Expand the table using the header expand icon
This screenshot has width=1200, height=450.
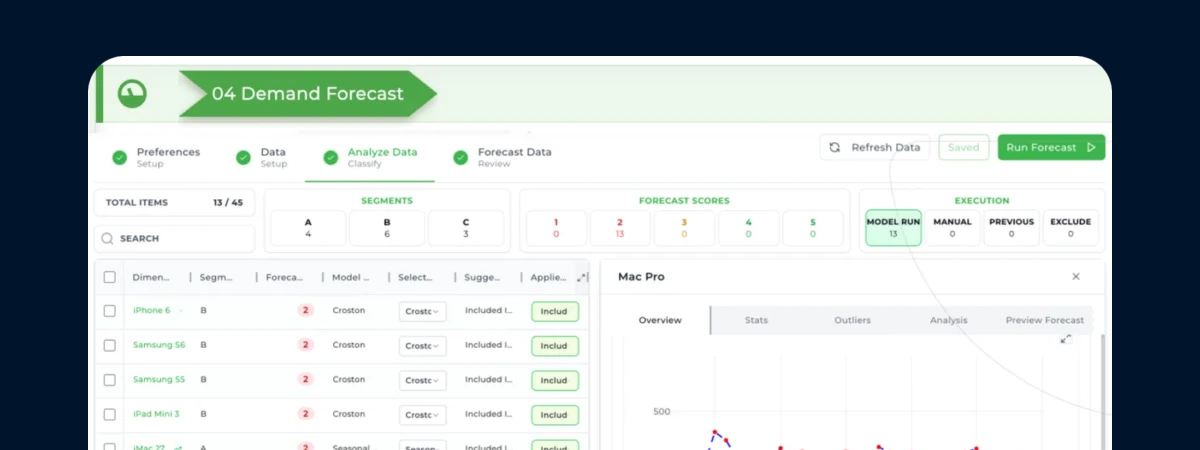tap(583, 277)
